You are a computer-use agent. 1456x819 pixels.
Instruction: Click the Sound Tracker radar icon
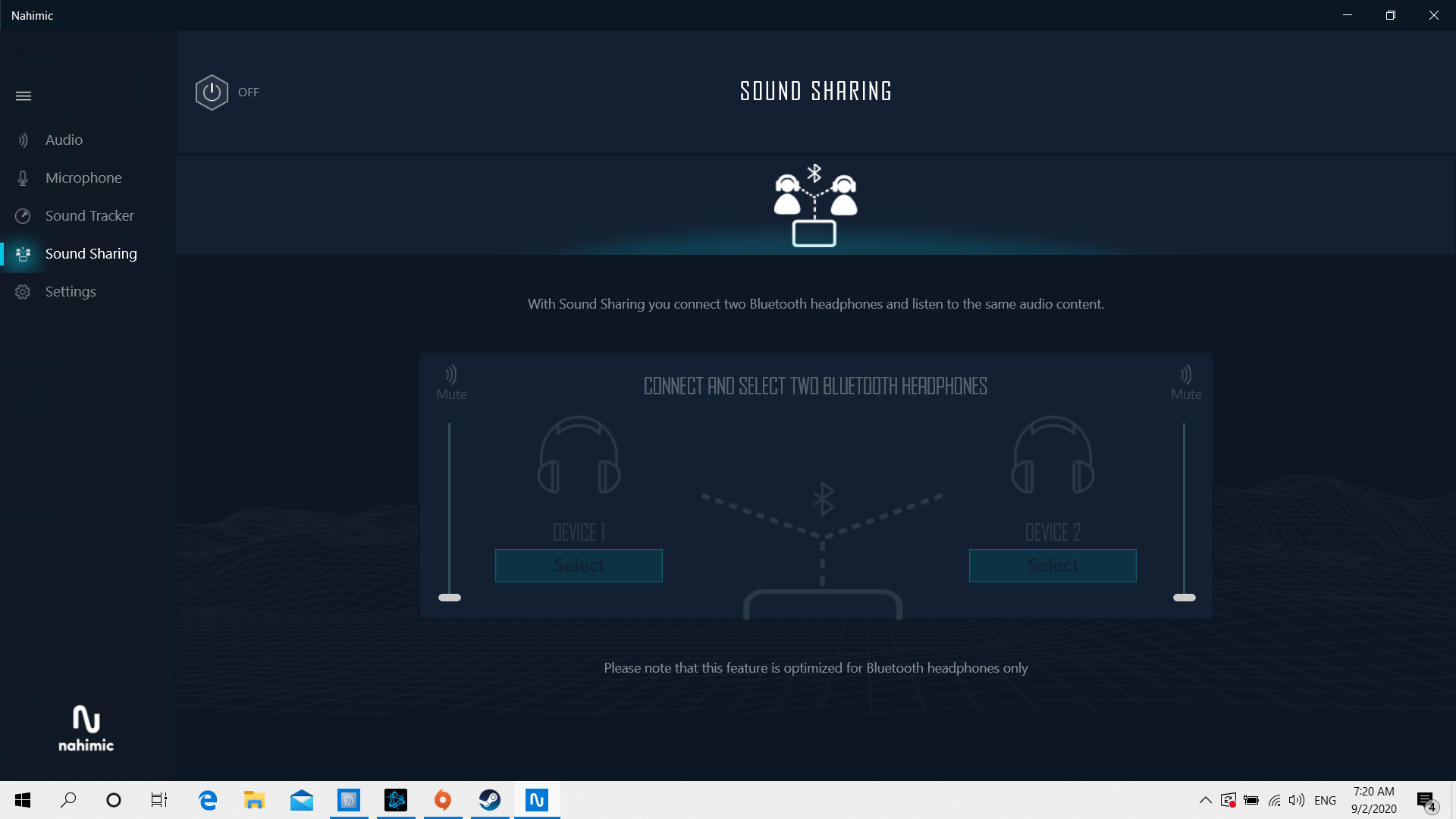coord(23,215)
